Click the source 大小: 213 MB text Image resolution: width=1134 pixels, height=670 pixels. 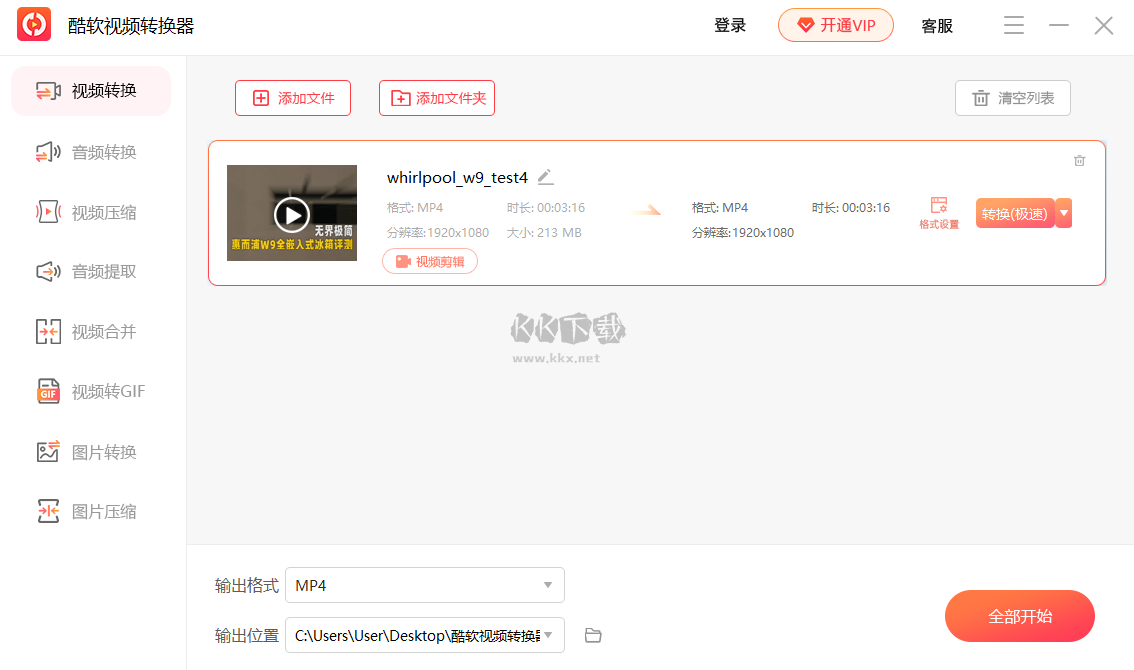pyautogui.click(x=545, y=233)
